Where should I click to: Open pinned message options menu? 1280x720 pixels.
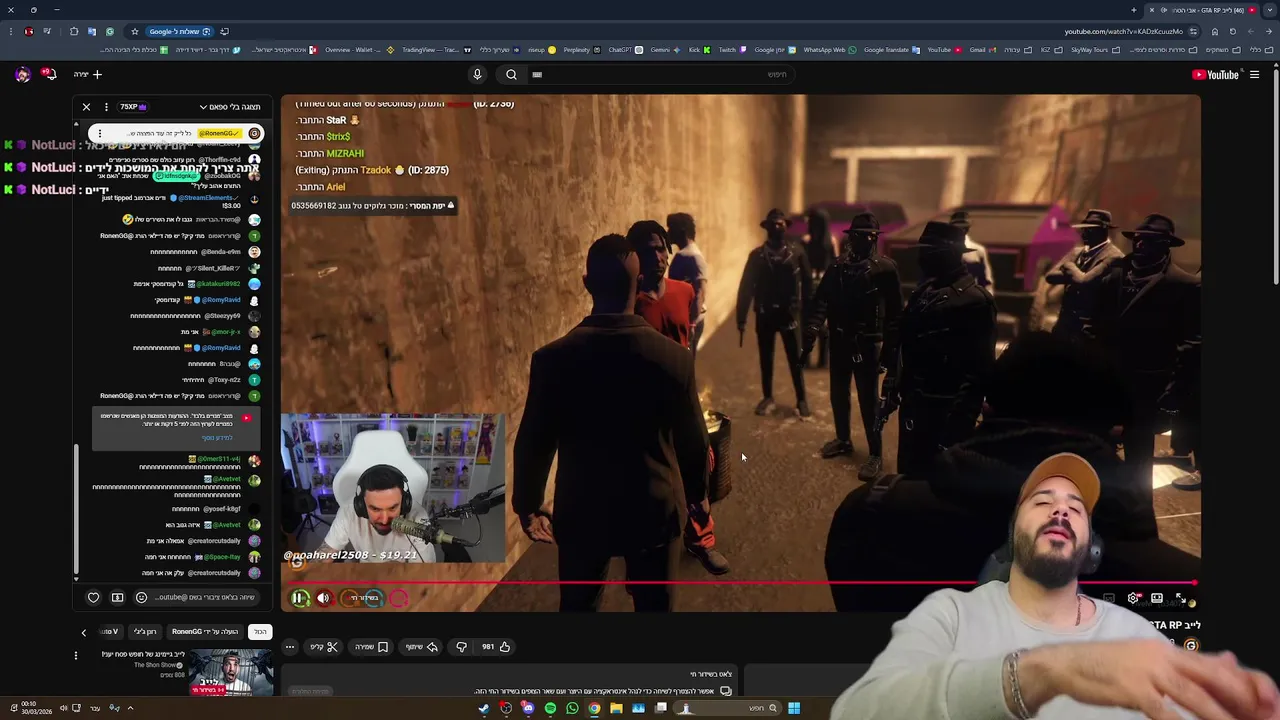99,133
